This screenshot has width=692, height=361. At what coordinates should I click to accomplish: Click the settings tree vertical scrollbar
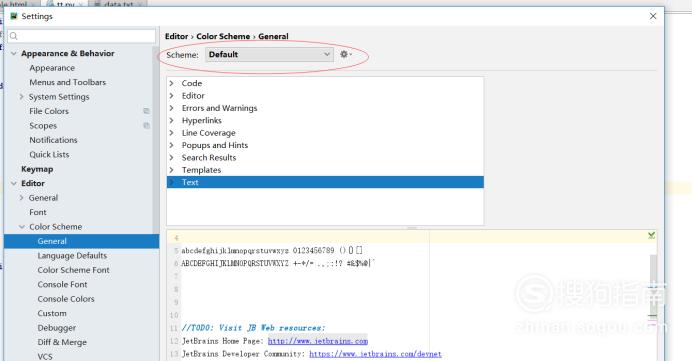[156, 139]
